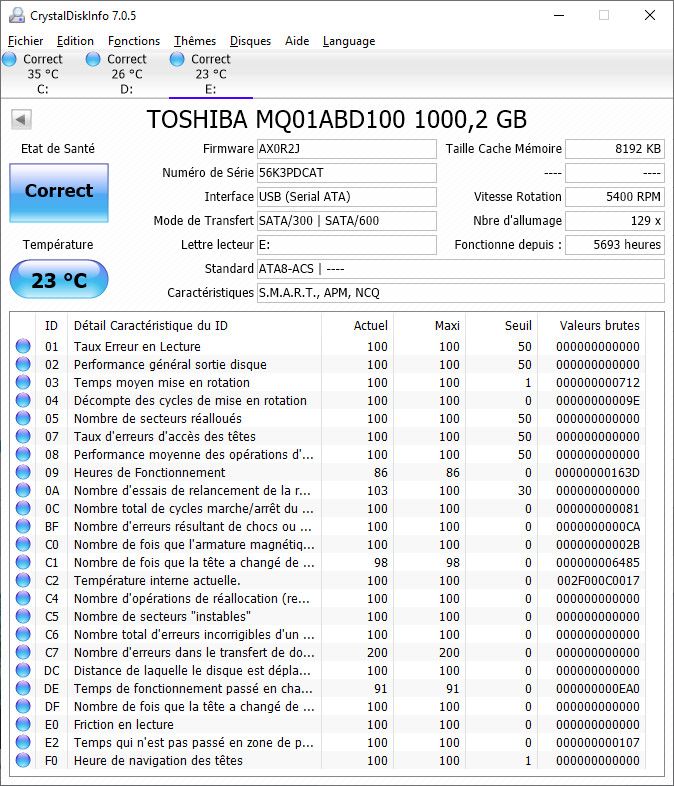The image size is (674, 786).
Task: Click status orb of attribute C5 row
Action: coord(23,617)
